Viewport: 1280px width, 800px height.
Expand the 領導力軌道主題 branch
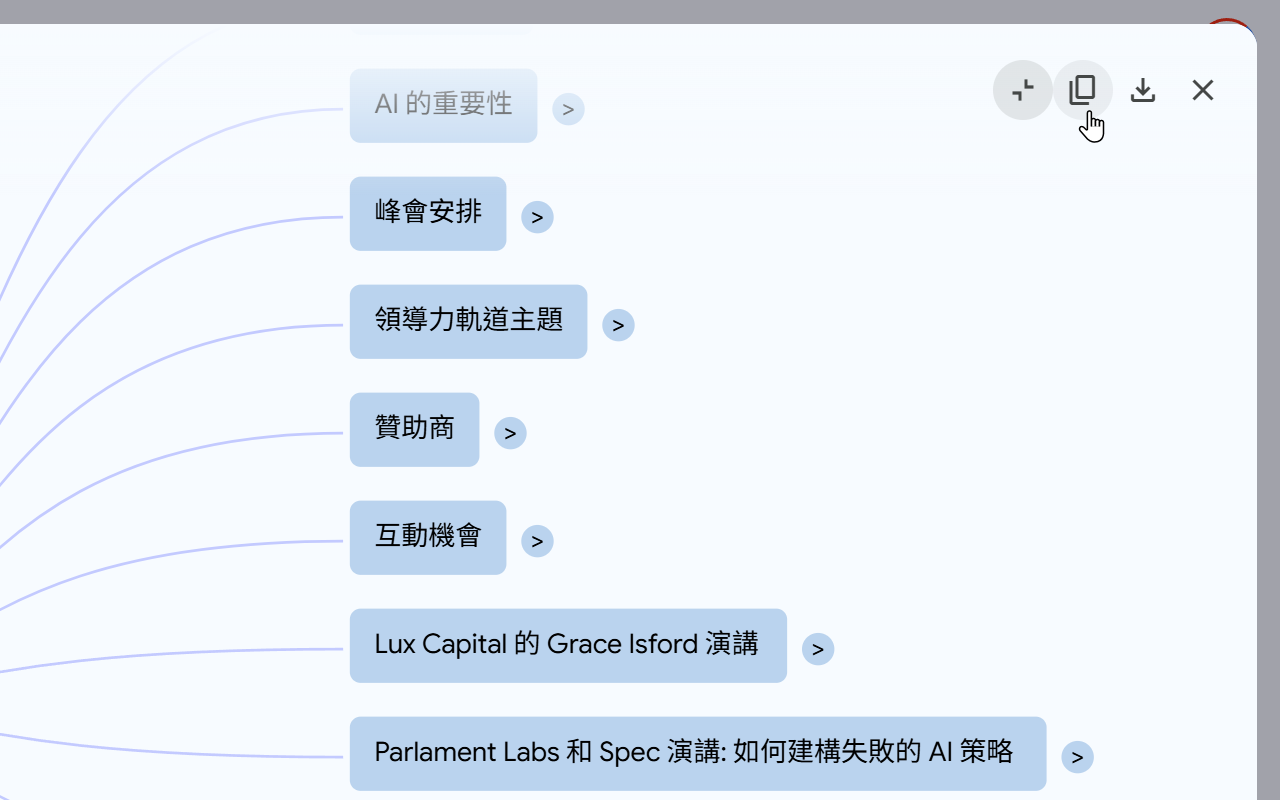pyautogui.click(x=618, y=324)
